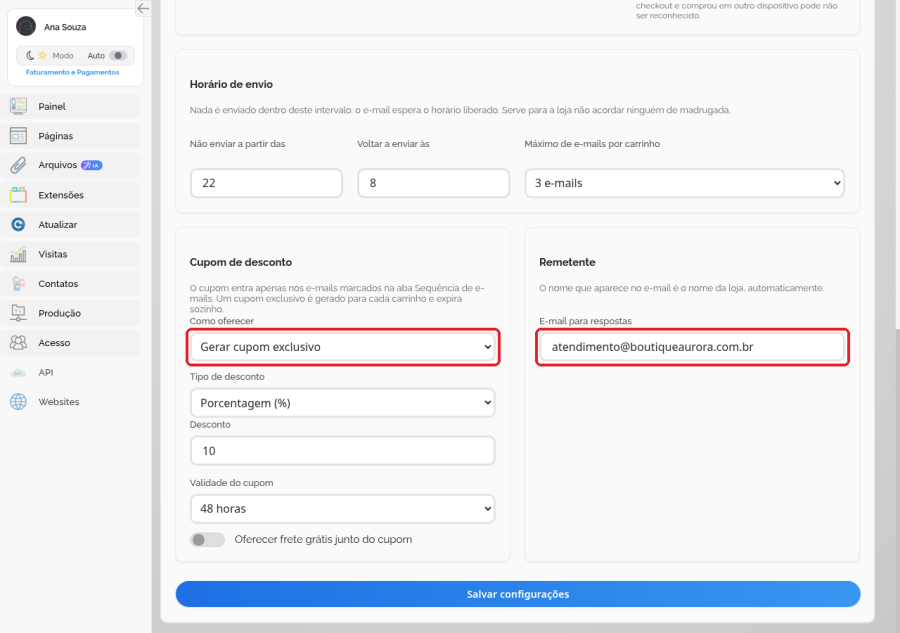Image resolution: width=900 pixels, height=633 pixels.
Task: Click the moon and sun mode icon
Action: (36, 56)
